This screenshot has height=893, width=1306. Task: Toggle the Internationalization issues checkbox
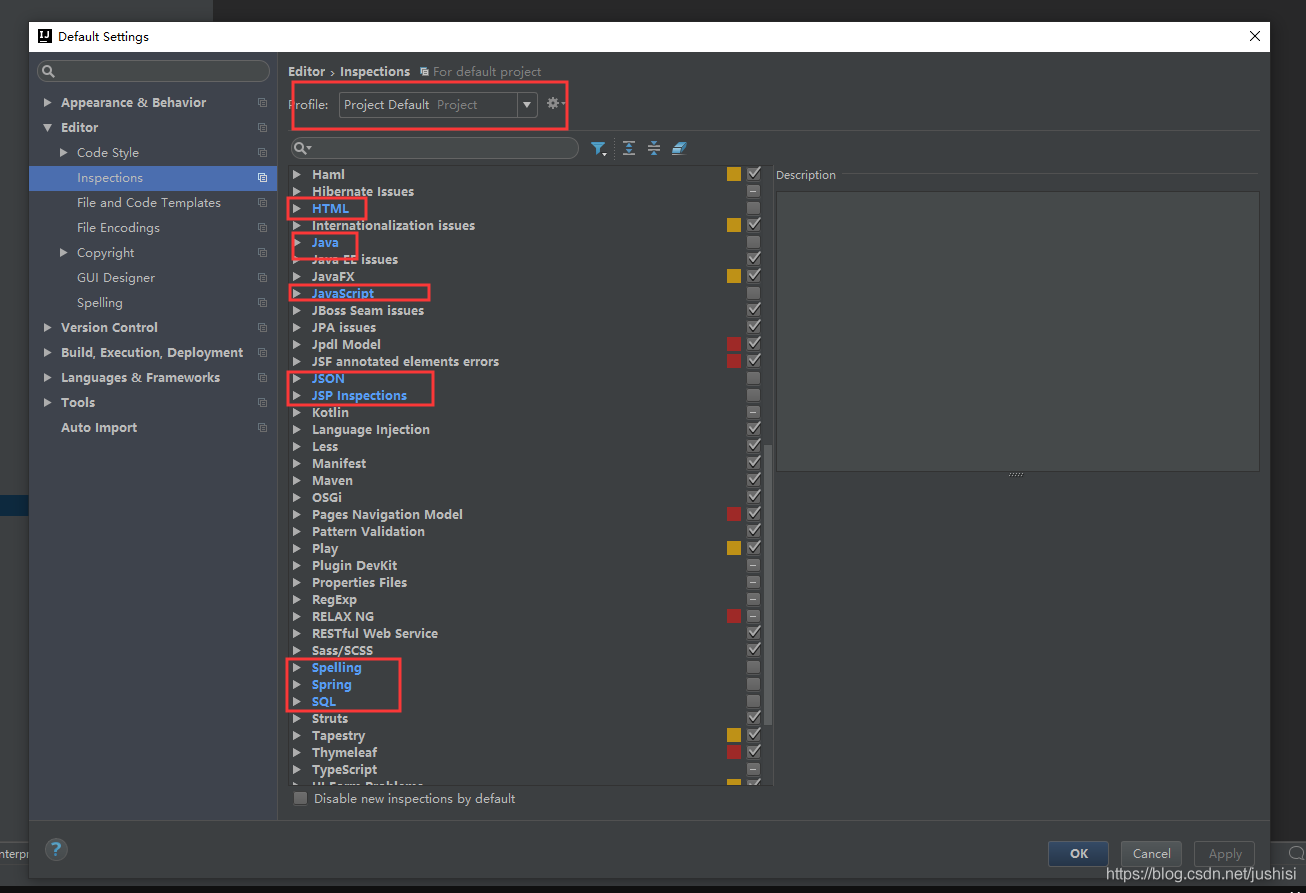pos(754,225)
